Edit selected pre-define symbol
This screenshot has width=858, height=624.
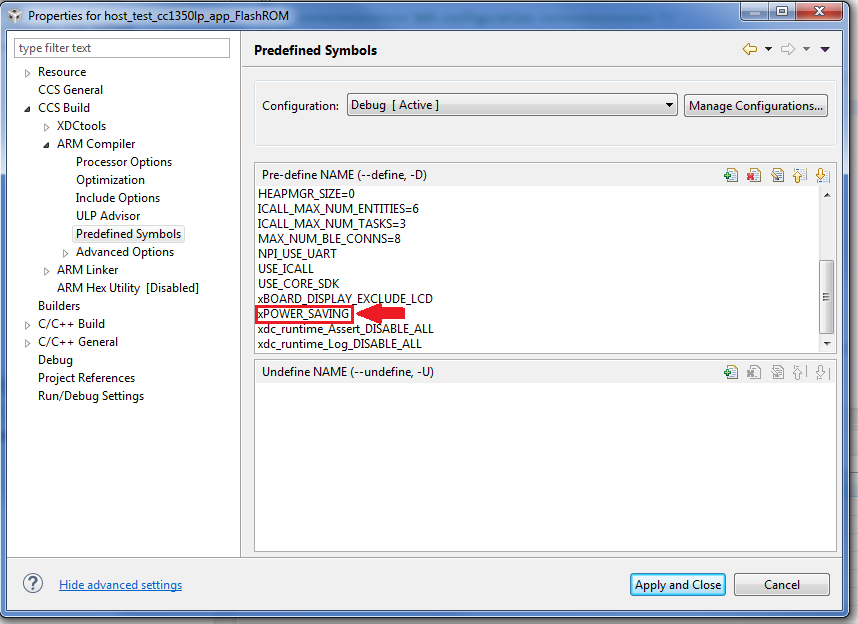[777, 175]
